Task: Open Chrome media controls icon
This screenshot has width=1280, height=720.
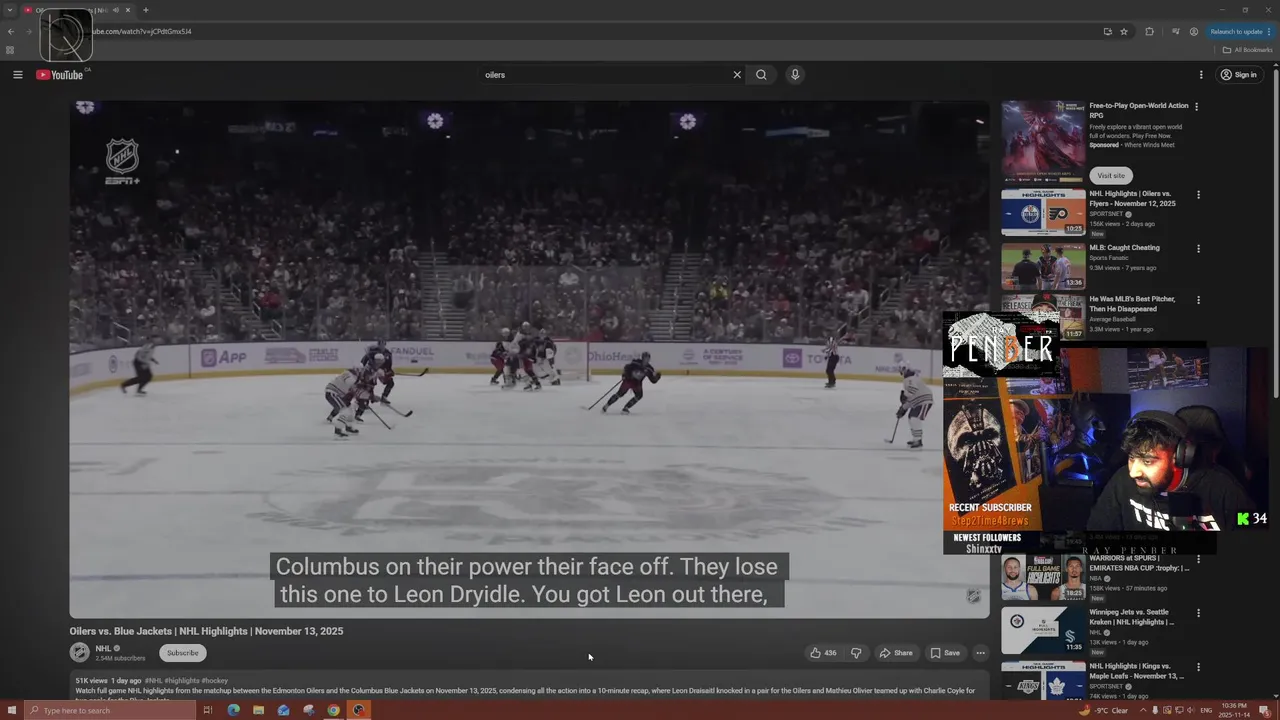Action: pos(1175,31)
